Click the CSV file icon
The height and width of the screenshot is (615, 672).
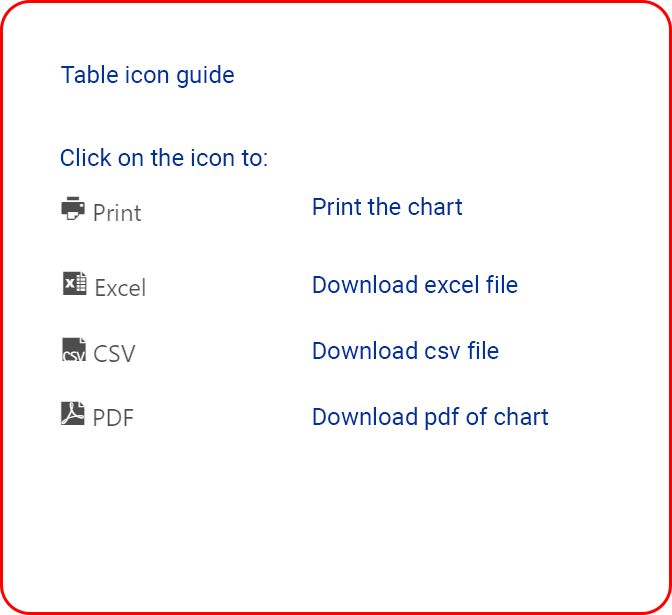pos(73,349)
